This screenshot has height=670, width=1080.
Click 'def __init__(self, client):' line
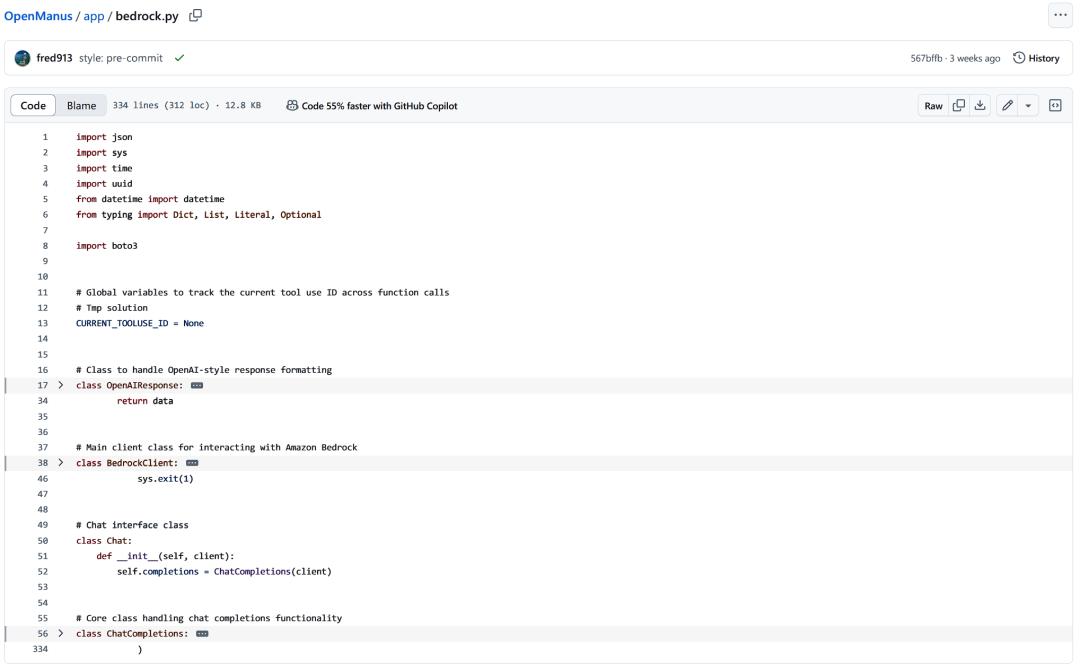pyautogui.click(x=165, y=556)
